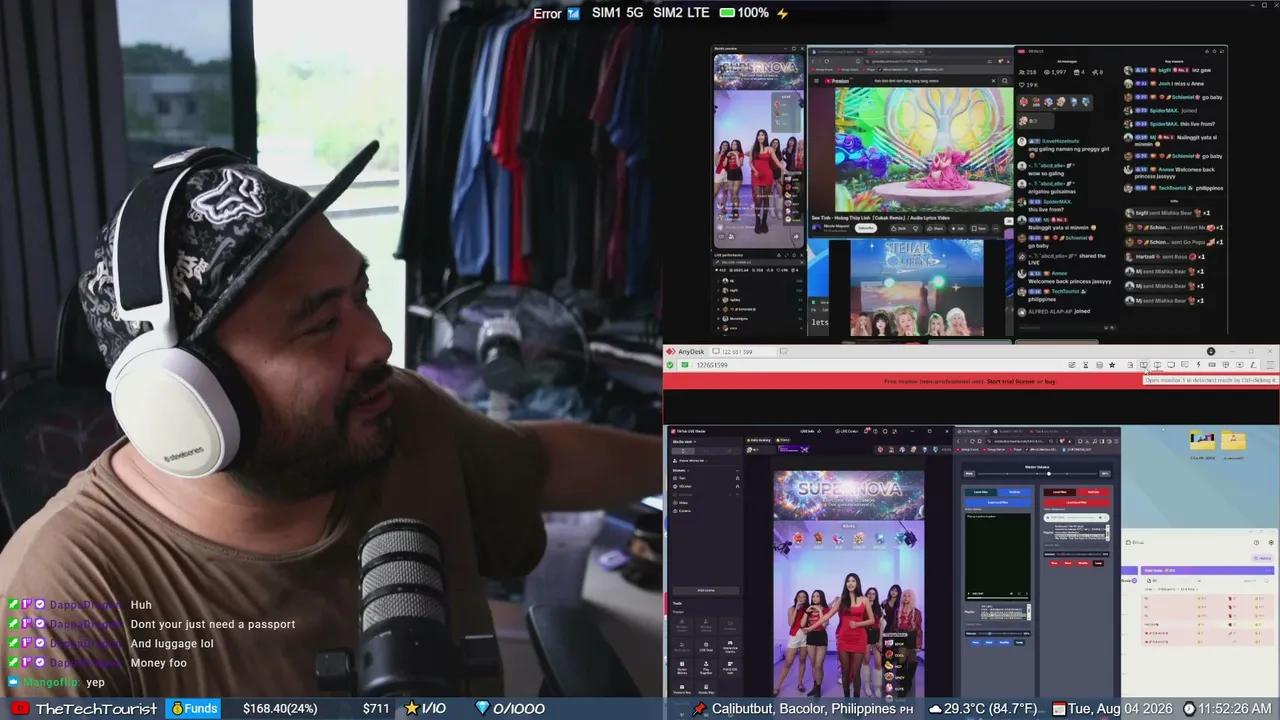The width and height of the screenshot is (1280, 720).
Task: Click Add scene in TikTok LIVE Studio
Action: tap(706, 590)
